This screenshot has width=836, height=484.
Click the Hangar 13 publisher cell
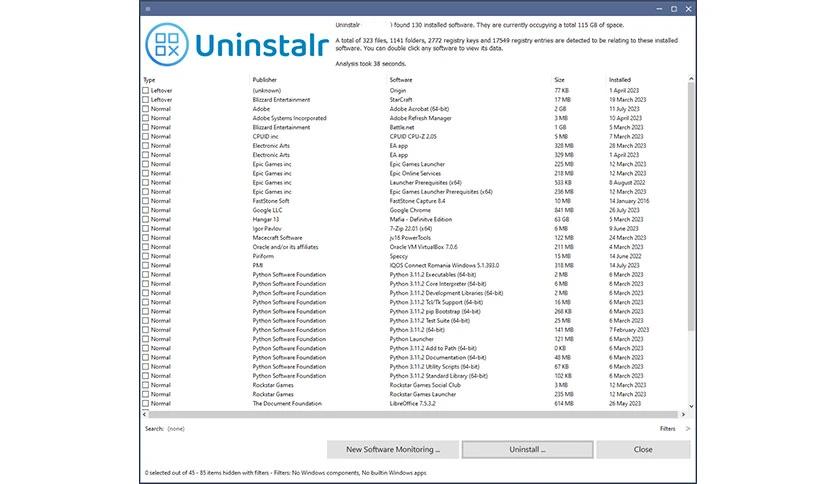[x=266, y=220]
